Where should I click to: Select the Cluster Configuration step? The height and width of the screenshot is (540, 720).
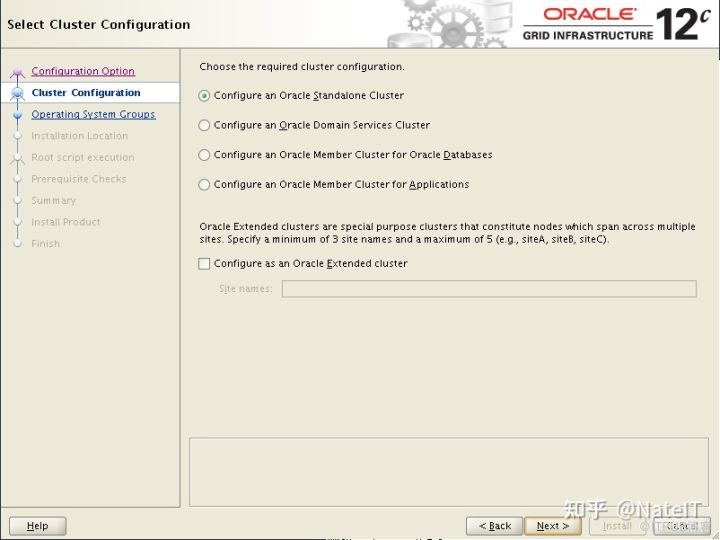pyautogui.click(x=86, y=93)
